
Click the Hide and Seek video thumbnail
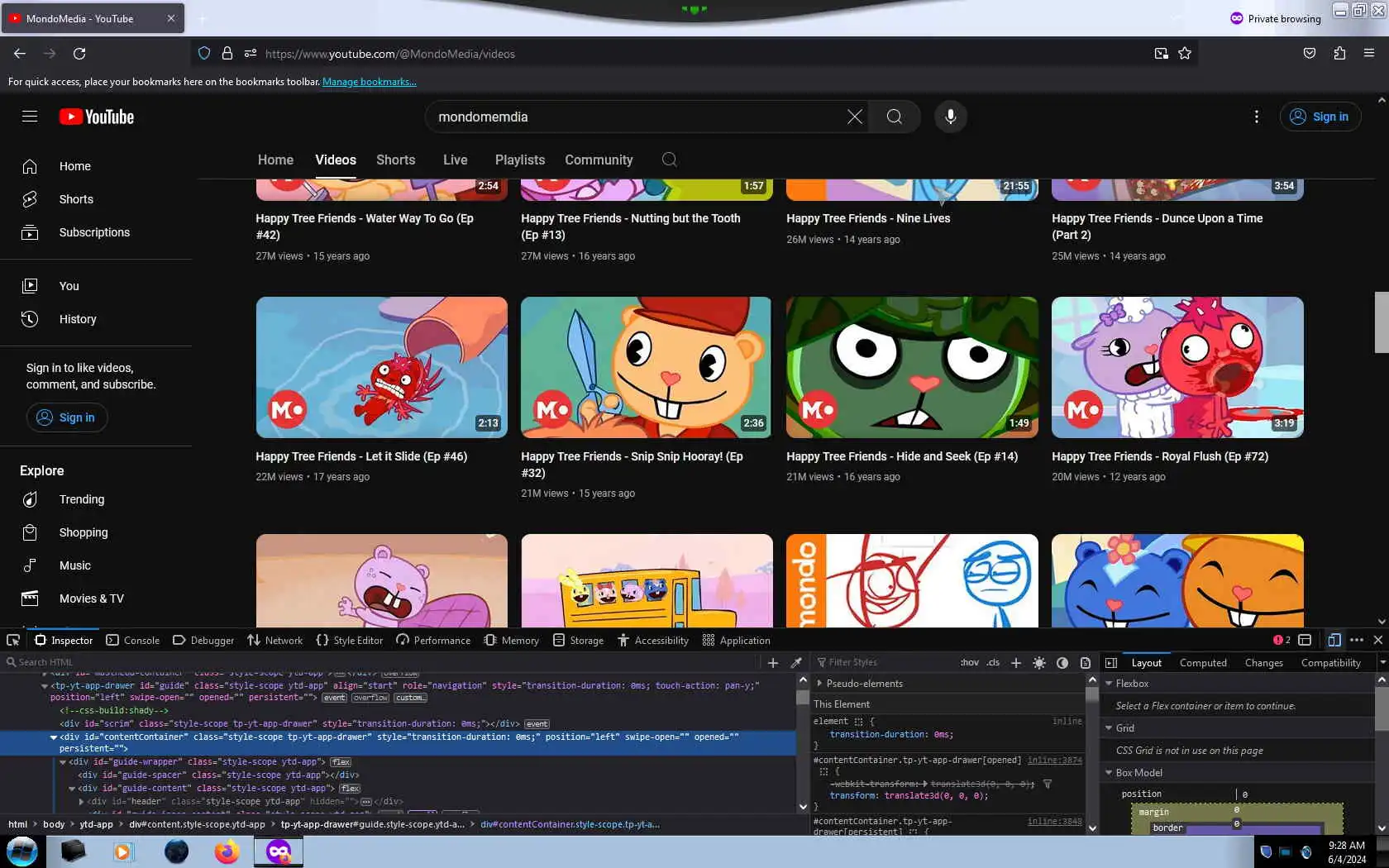pos(912,367)
